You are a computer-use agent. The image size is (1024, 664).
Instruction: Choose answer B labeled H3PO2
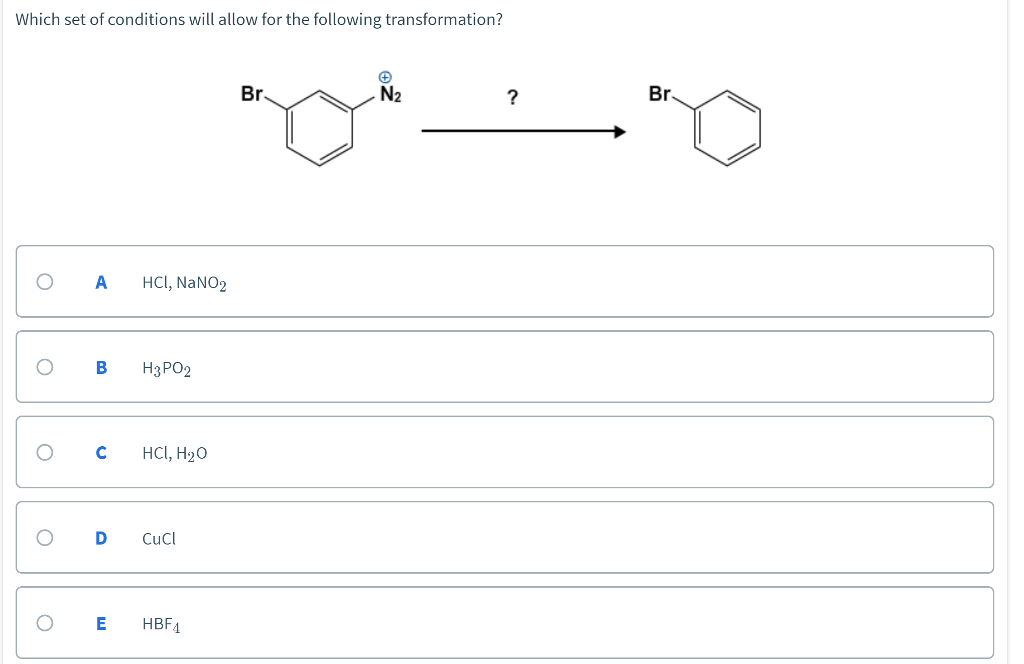tap(166, 367)
